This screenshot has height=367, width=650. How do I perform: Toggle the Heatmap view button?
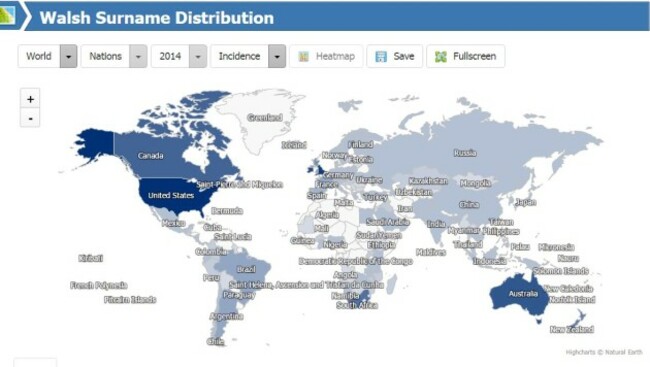(x=326, y=56)
